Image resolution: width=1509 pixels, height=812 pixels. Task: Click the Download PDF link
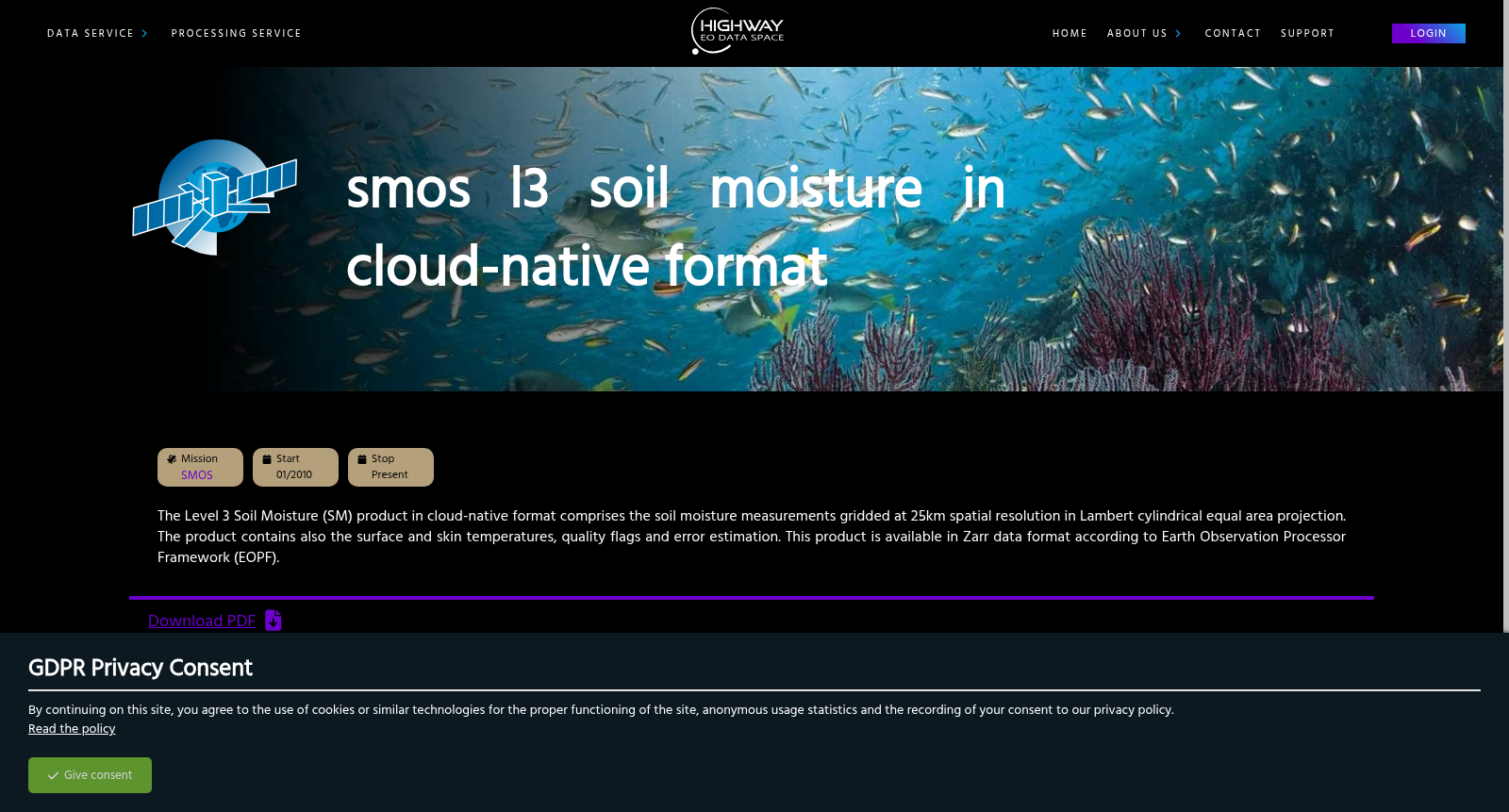click(x=202, y=621)
